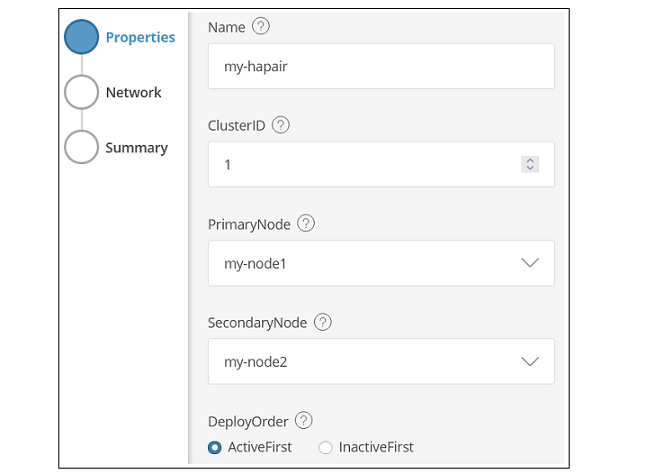Show help for the DeployOrder field

[x=304, y=421]
